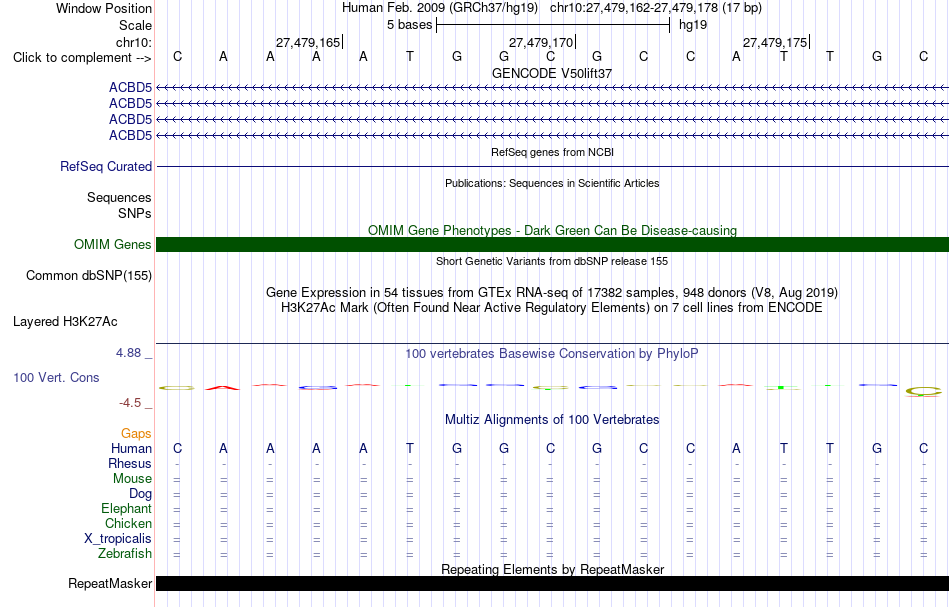Open 'Publications: Sequences in Scientific Articles' title
Viewport: 950px width, 607px height.
[552, 183]
